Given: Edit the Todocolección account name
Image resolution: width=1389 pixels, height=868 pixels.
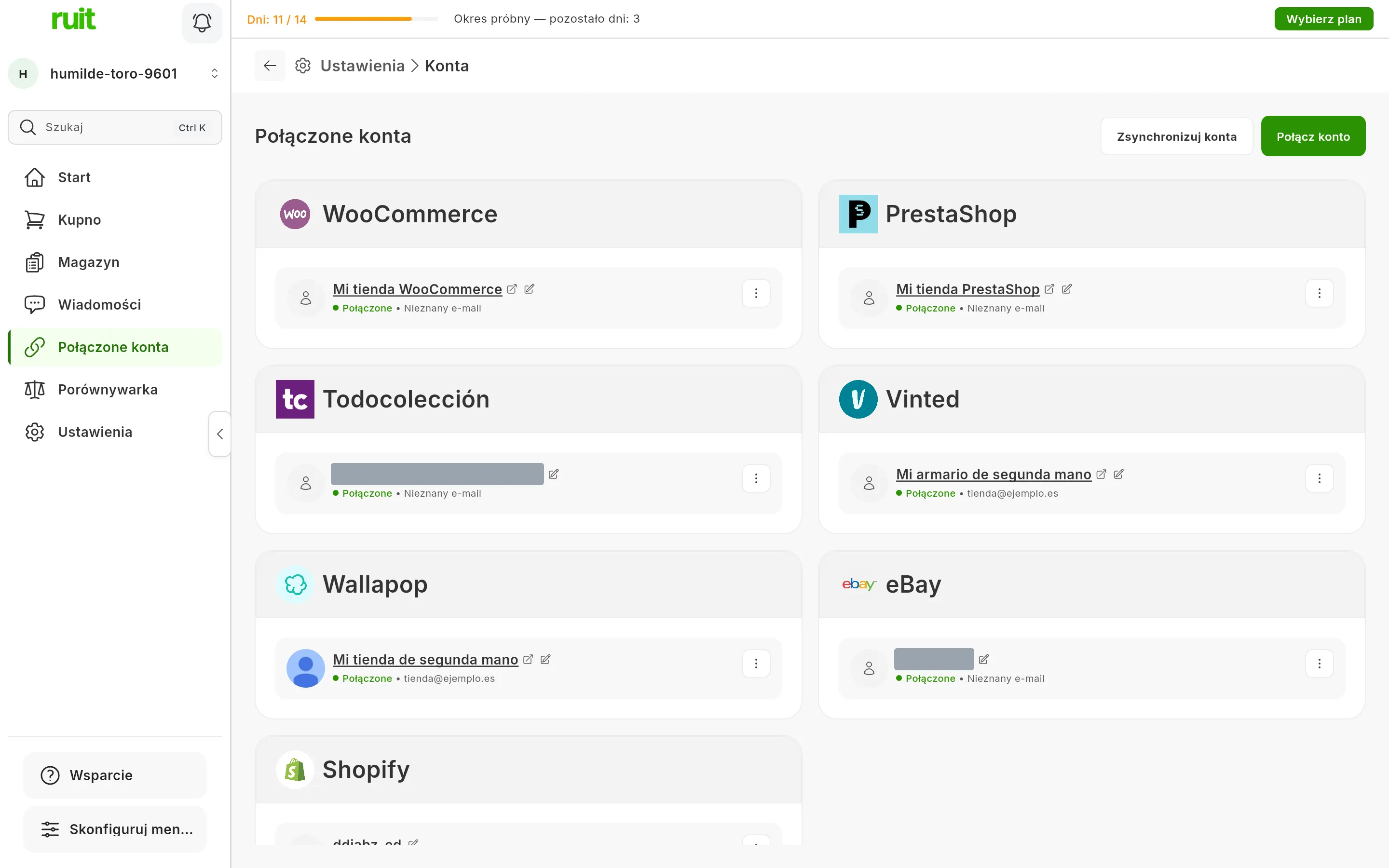Looking at the screenshot, I should tap(553, 474).
